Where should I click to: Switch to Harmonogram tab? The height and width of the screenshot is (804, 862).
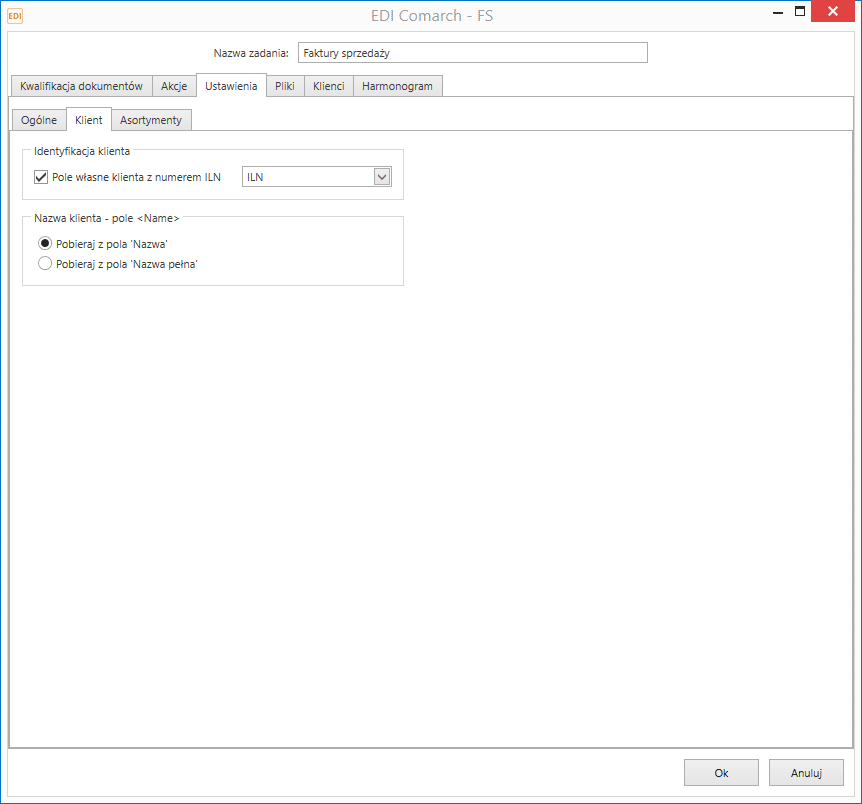(397, 86)
